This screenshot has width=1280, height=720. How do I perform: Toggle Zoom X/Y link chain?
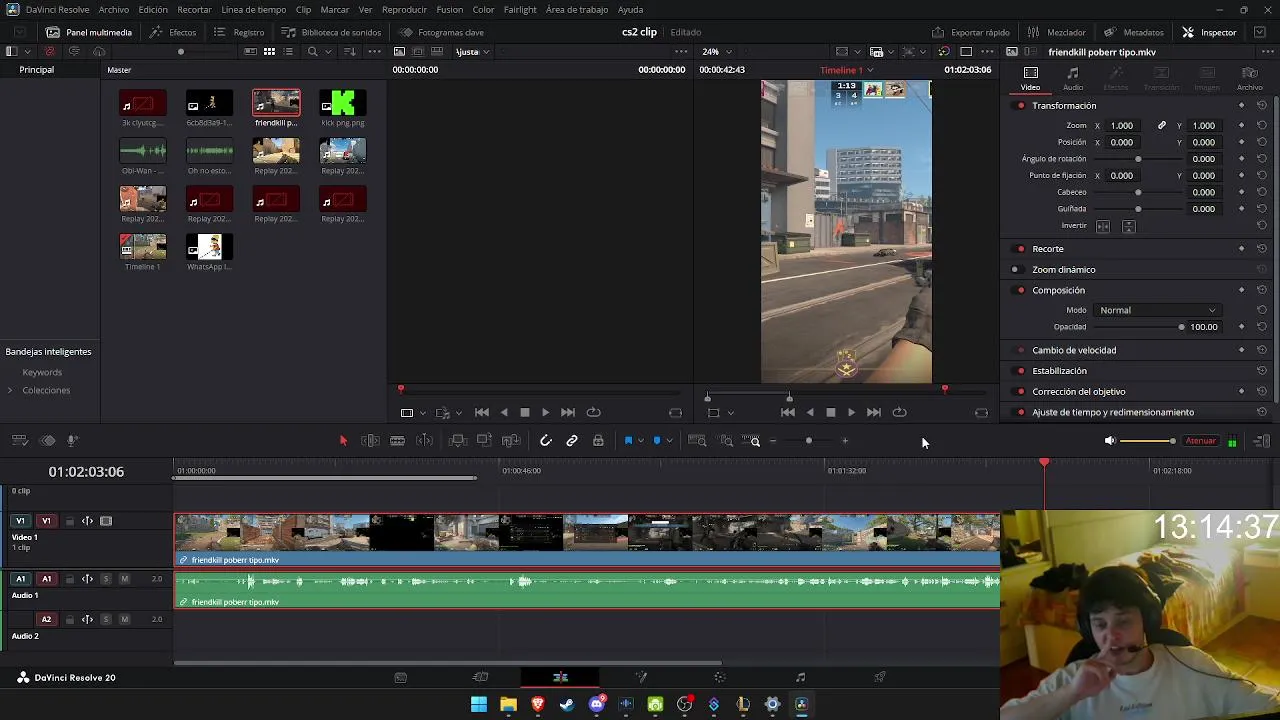pos(1162,126)
